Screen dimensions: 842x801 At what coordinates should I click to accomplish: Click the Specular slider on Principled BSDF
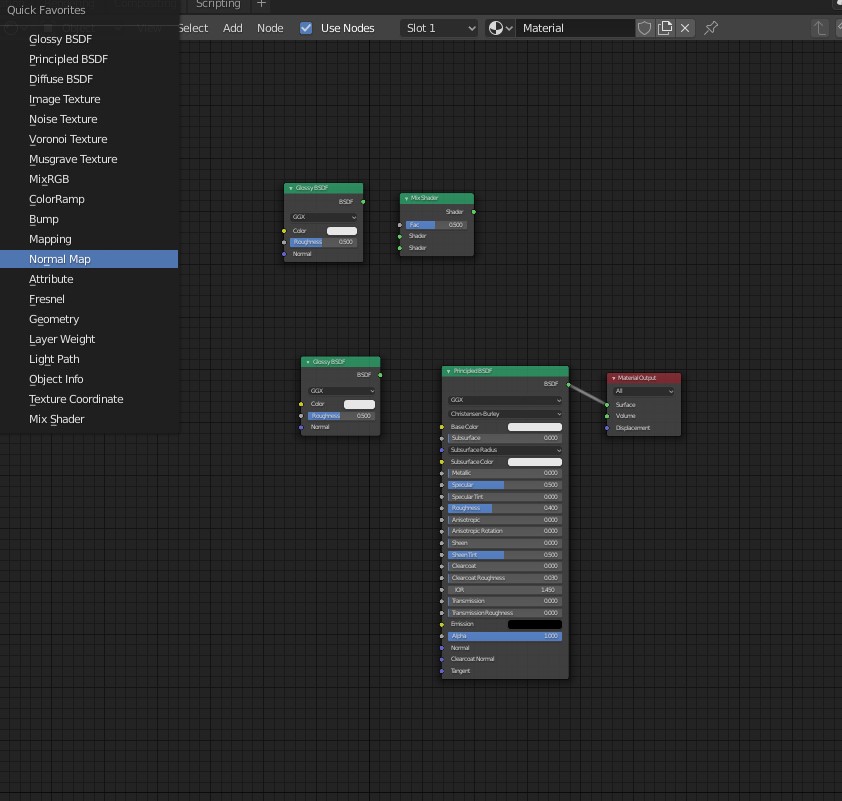(x=505, y=485)
